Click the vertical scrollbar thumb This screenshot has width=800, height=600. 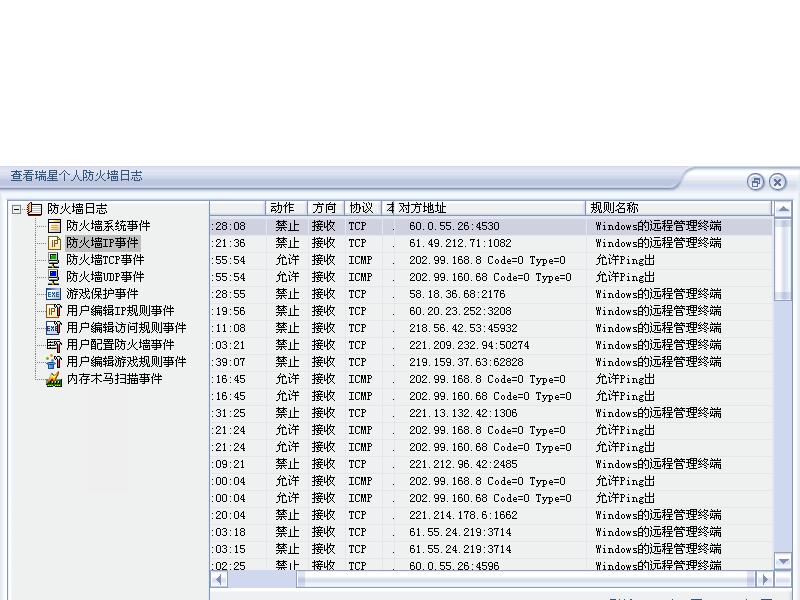click(783, 259)
